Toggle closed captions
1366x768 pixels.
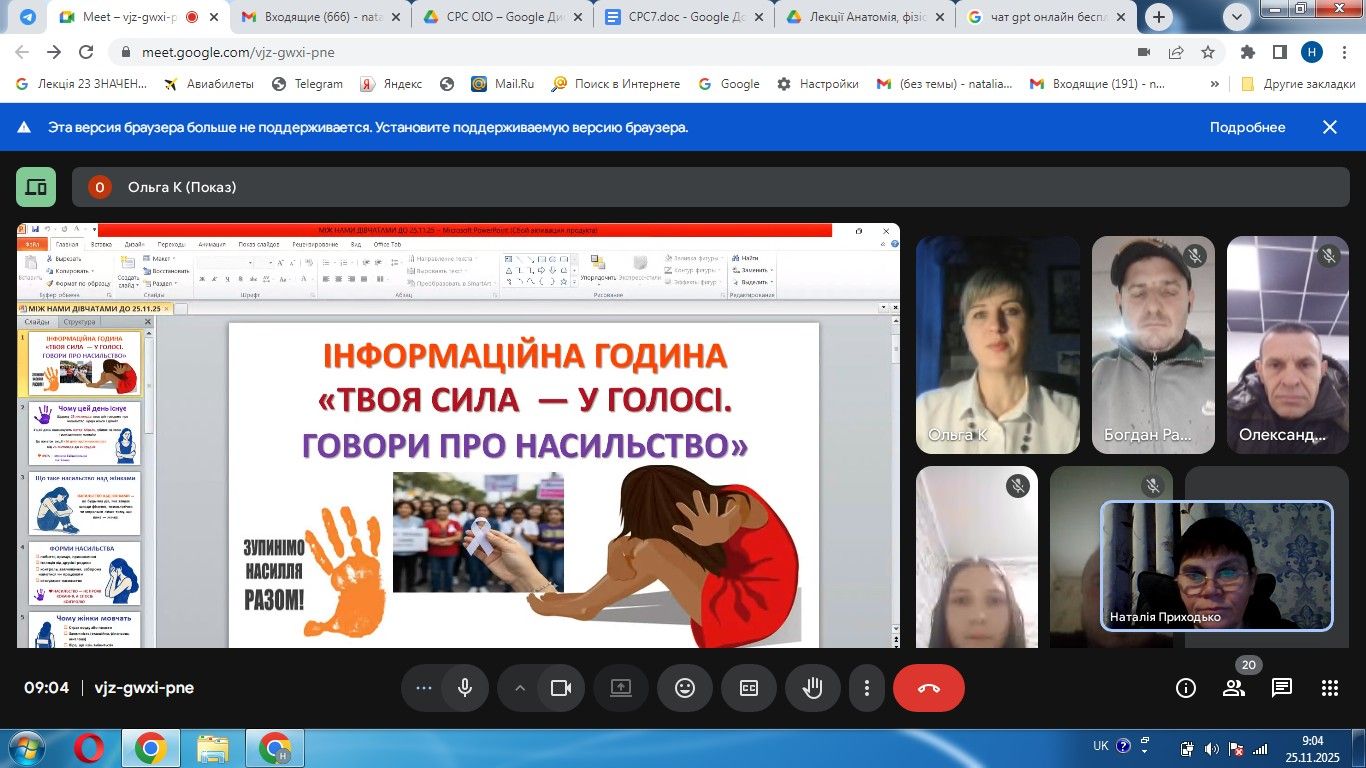coord(749,688)
